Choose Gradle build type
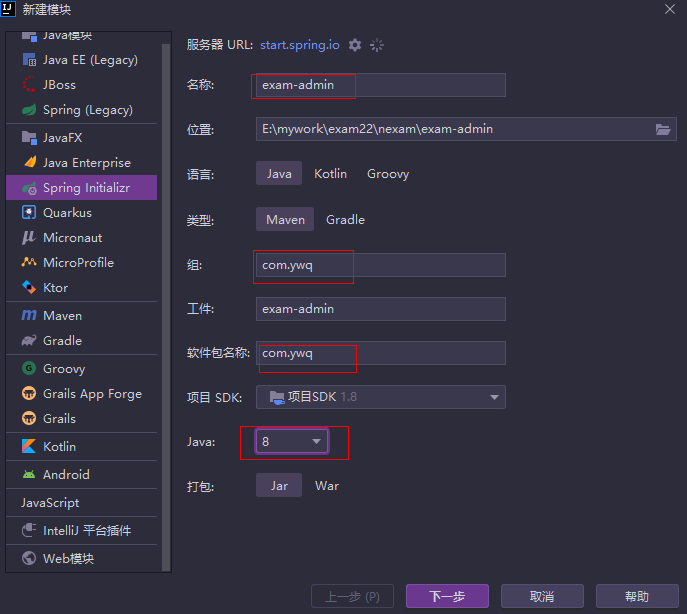687x614 pixels. 345,219
